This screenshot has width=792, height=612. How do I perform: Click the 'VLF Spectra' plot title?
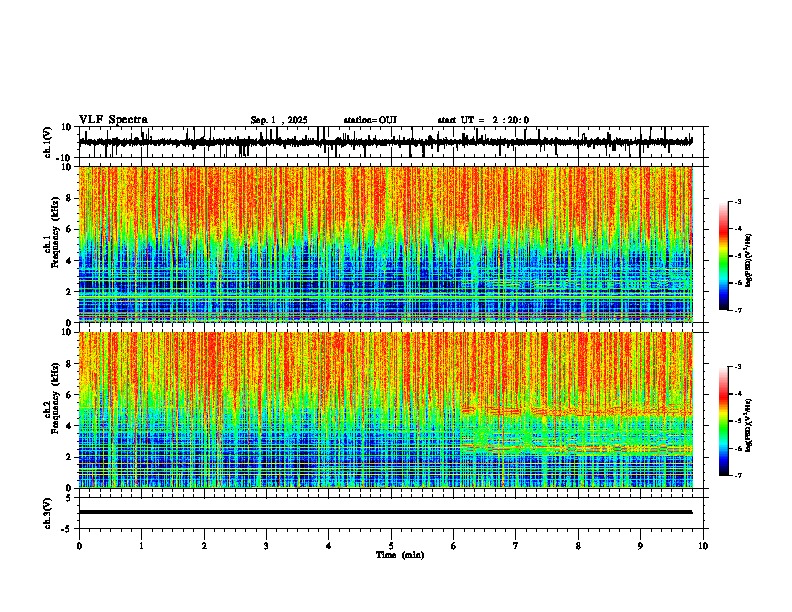coord(113,120)
